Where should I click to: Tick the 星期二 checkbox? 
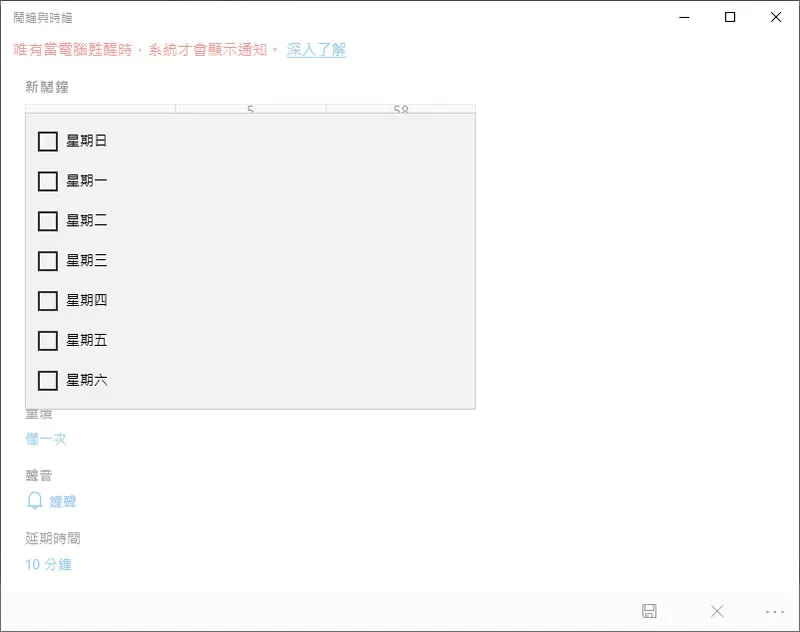point(48,221)
